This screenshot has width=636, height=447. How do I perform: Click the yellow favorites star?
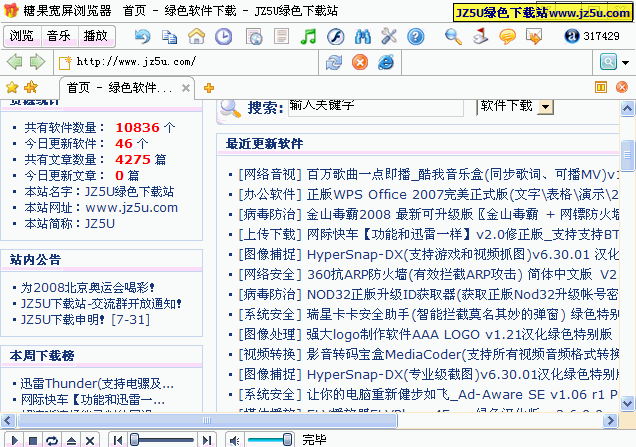12,87
